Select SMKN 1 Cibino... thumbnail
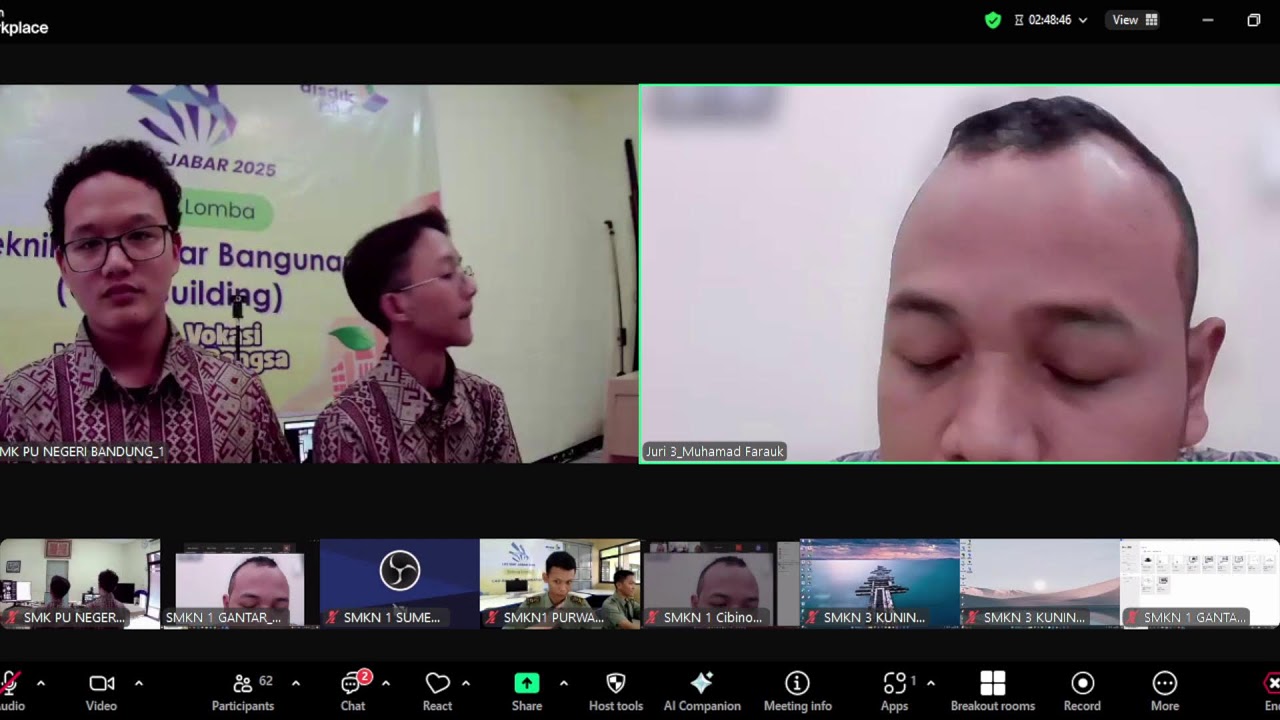1280x720 pixels. click(x=720, y=584)
